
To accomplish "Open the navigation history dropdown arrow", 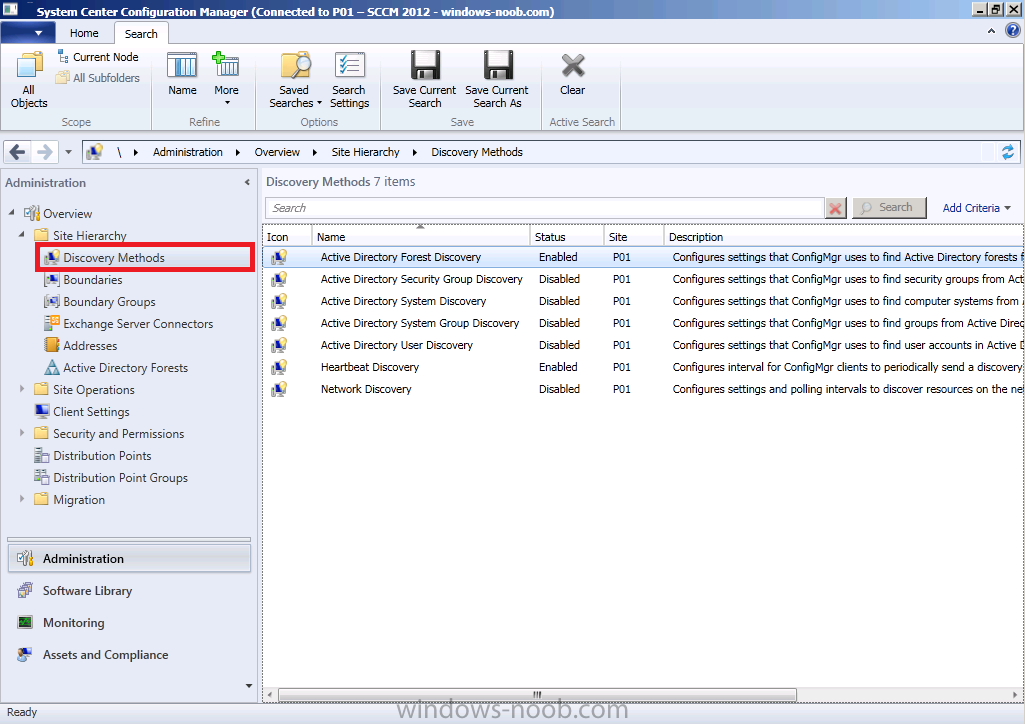I will (68, 152).
